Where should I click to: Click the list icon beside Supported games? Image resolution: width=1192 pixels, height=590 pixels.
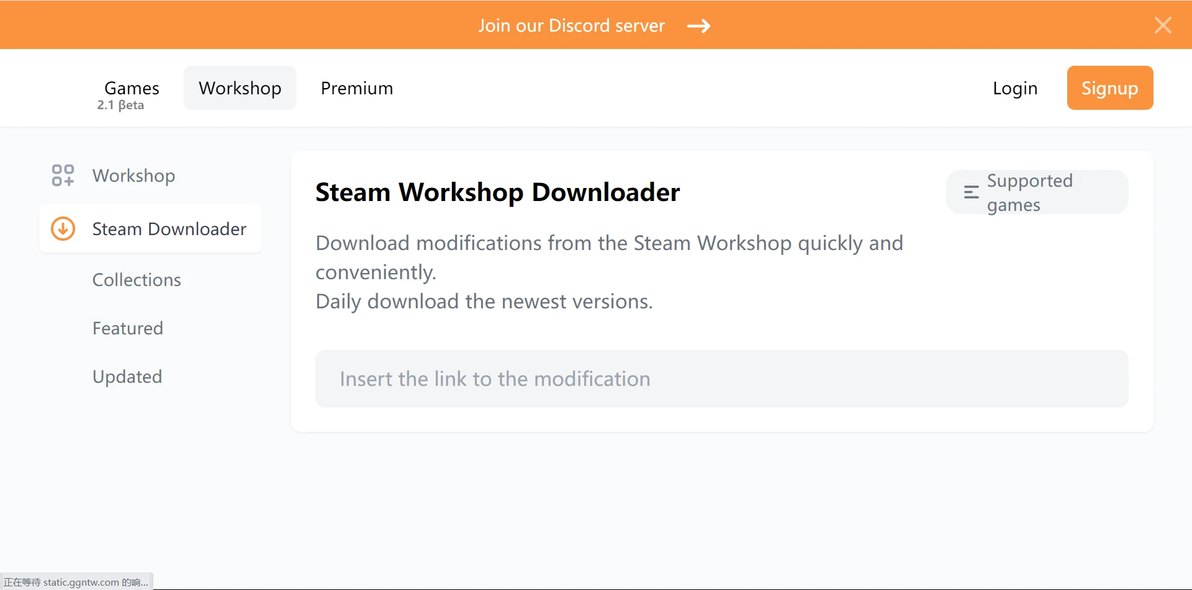click(971, 192)
